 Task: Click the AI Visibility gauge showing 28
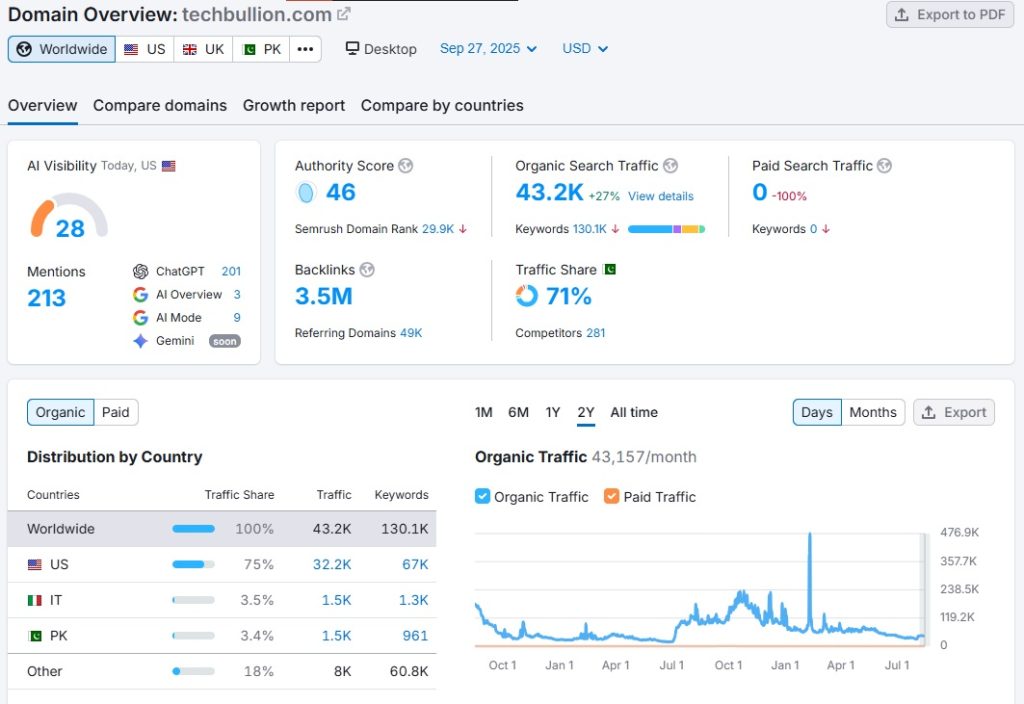69,216
